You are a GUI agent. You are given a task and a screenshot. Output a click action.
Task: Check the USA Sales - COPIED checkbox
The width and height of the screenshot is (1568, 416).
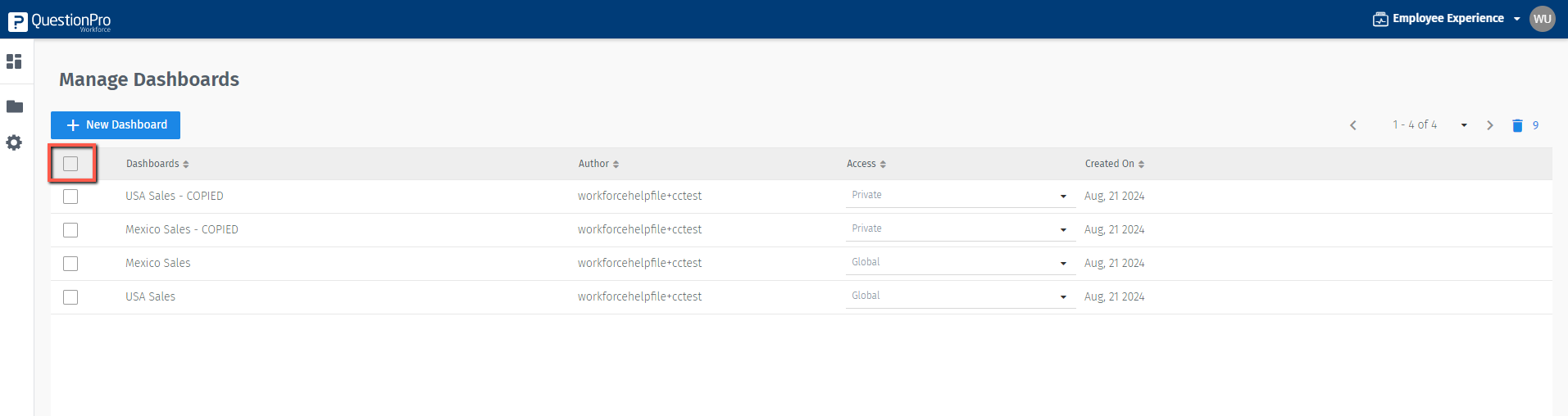(70, 197)
